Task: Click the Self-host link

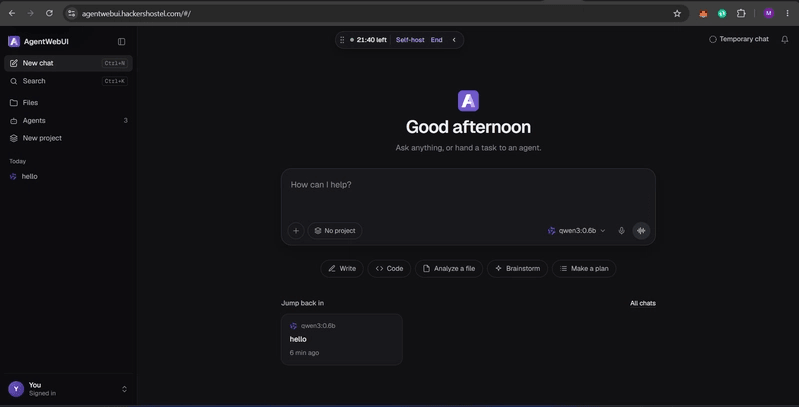Action: pos(410,40)
